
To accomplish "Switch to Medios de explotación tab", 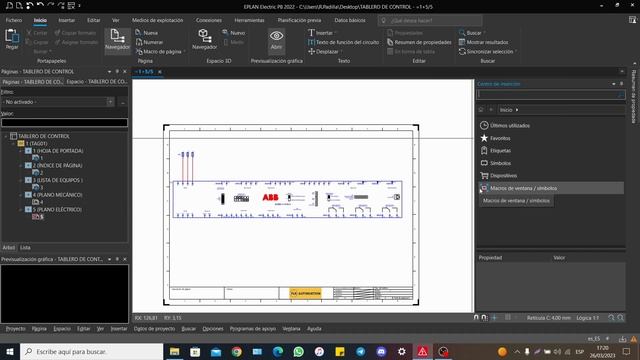I will pos(157,20).
